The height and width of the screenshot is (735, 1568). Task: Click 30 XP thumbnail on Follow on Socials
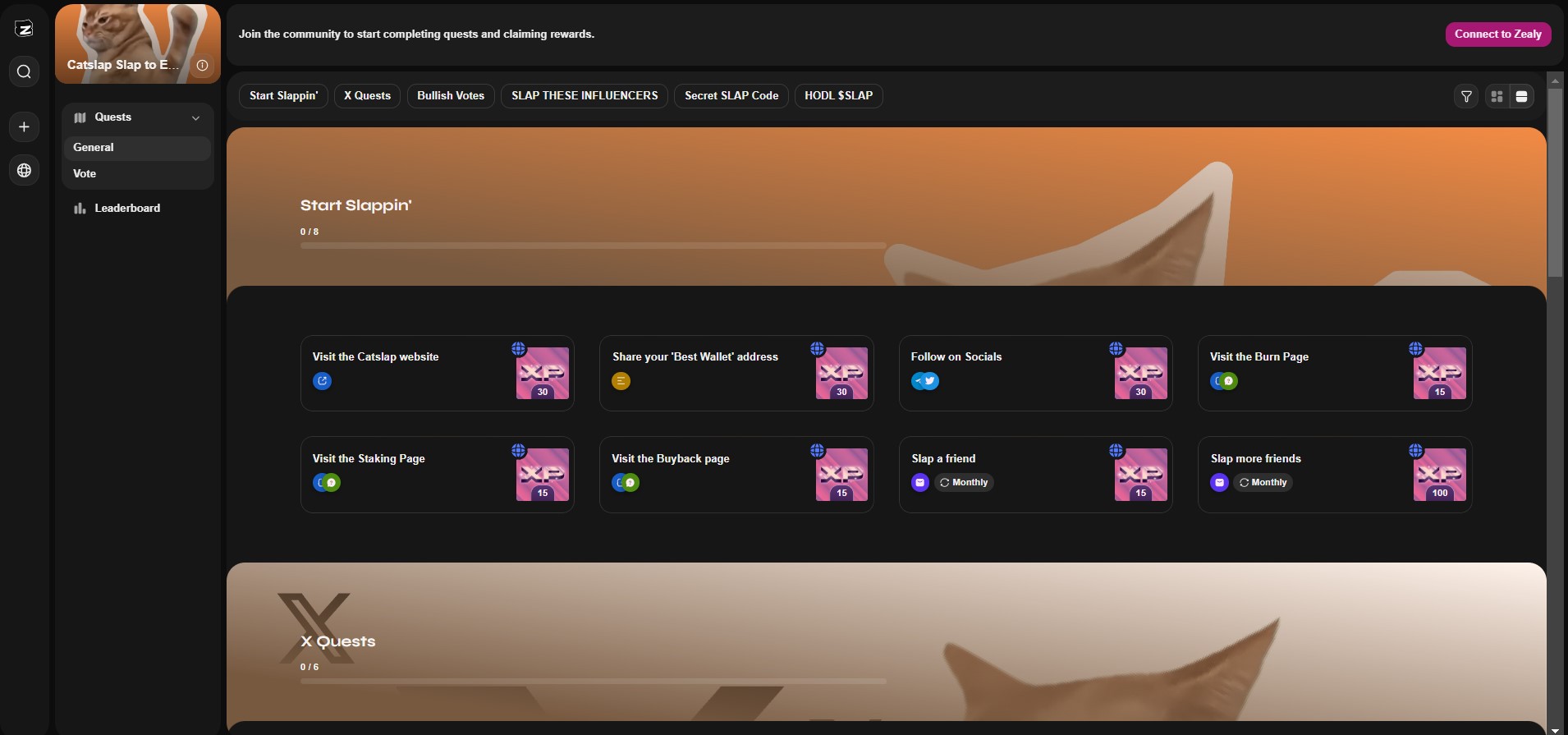(x=1141, y=373)
